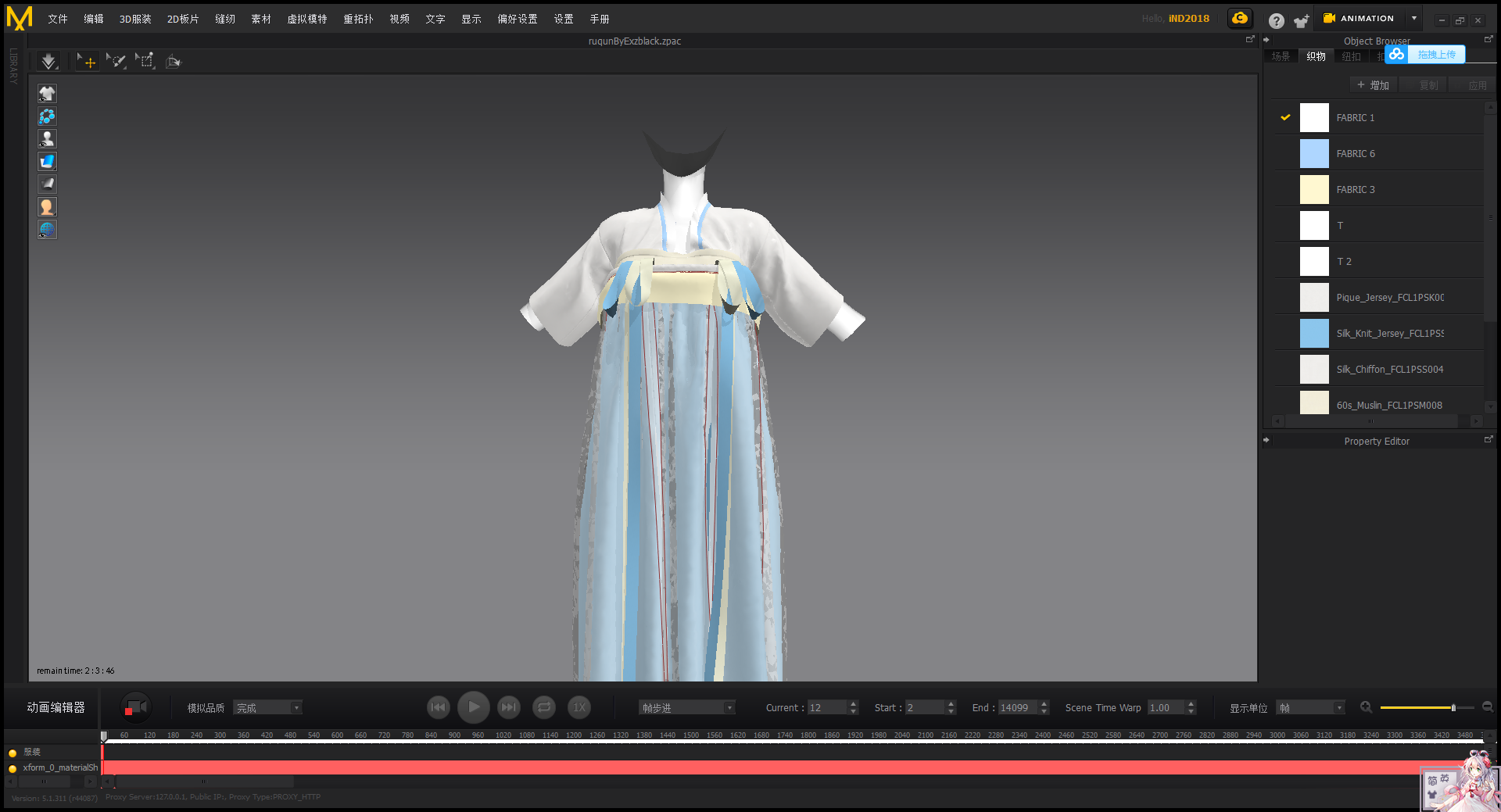Toggle the Show Avatar visibility icon
1501x812 pixels.
coord(47,139)
